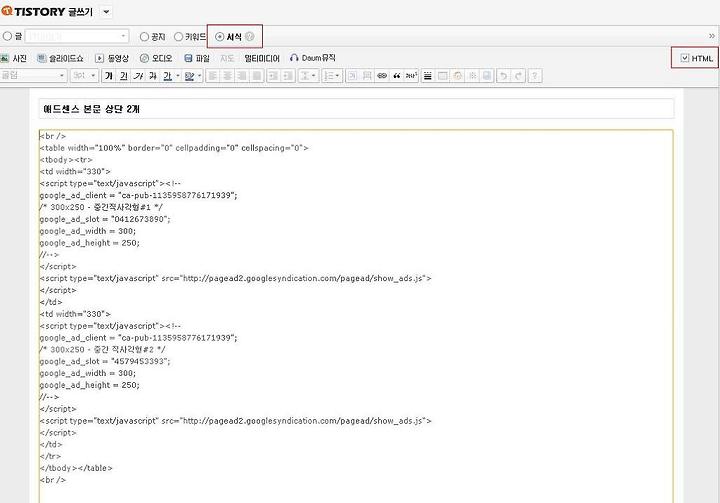Screen dimensions: 720x503
Task: Justify text alignment
Action: pyautogui.click(x=257, y=76)
